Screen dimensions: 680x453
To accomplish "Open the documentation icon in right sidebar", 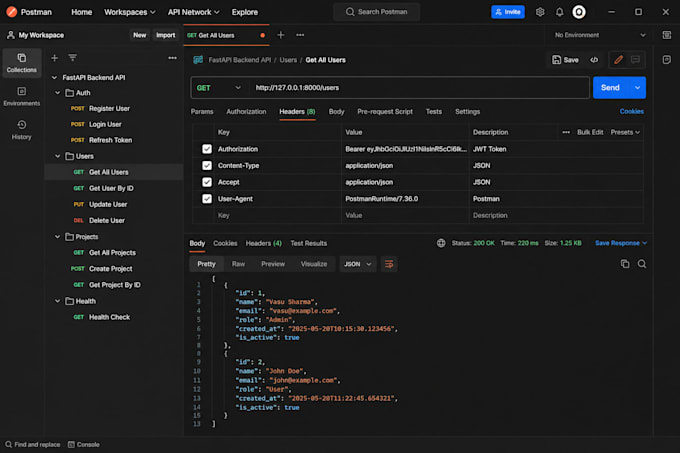I will tap(667, 60).
